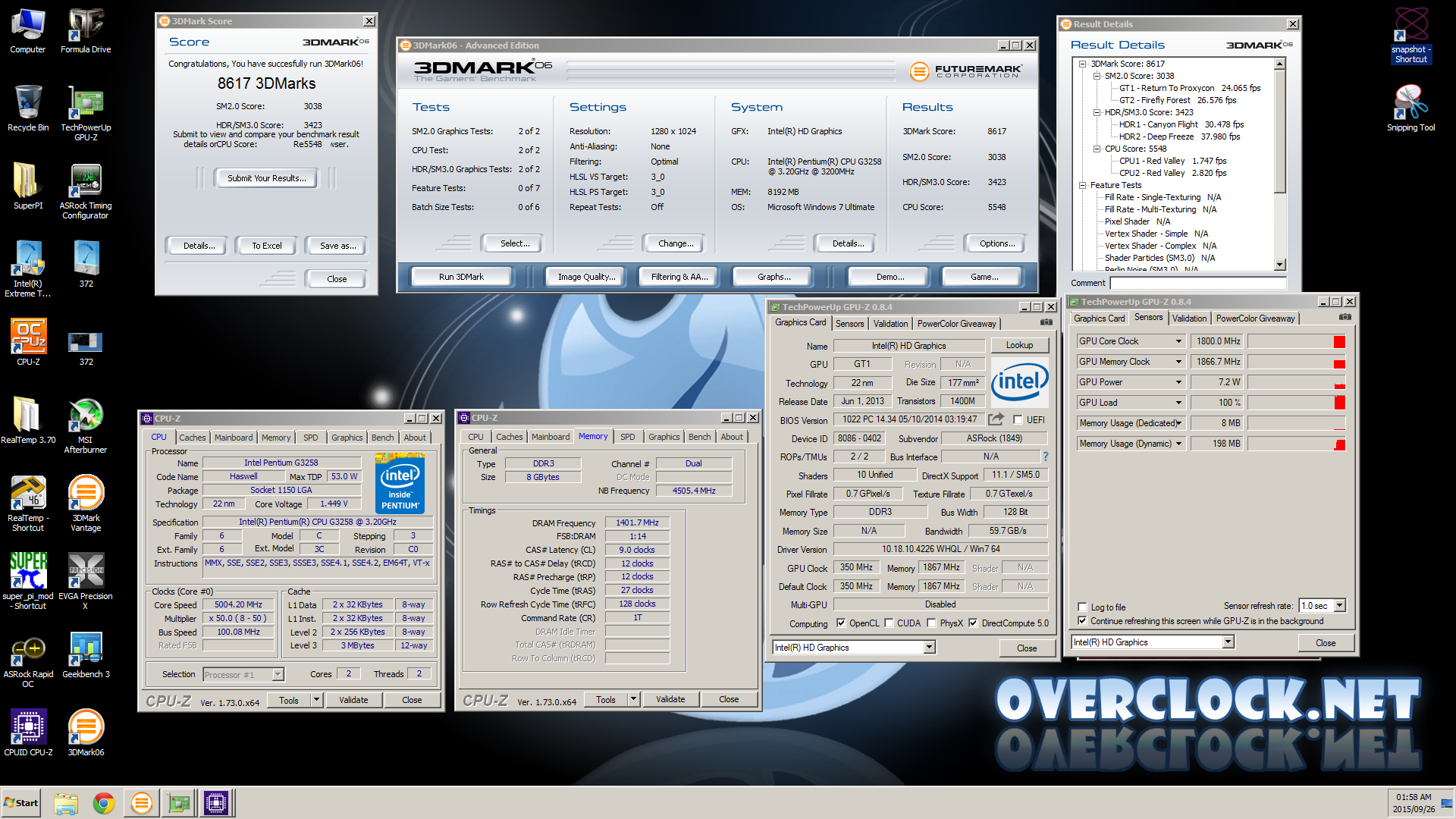Switch to the Caches tab in left CPU-Z

point(193,438)
